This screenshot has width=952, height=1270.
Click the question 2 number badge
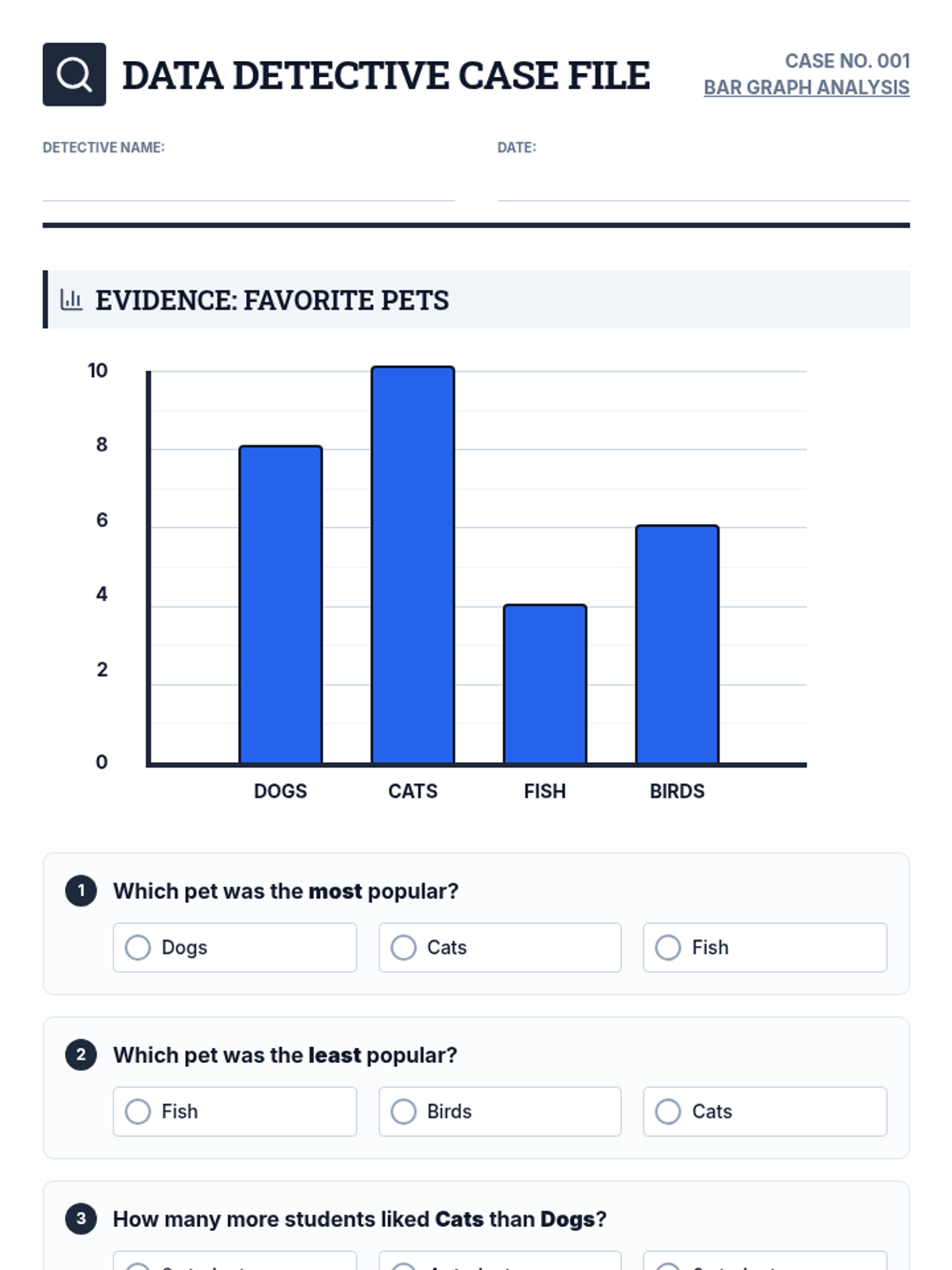click(x=81, y=1055)
